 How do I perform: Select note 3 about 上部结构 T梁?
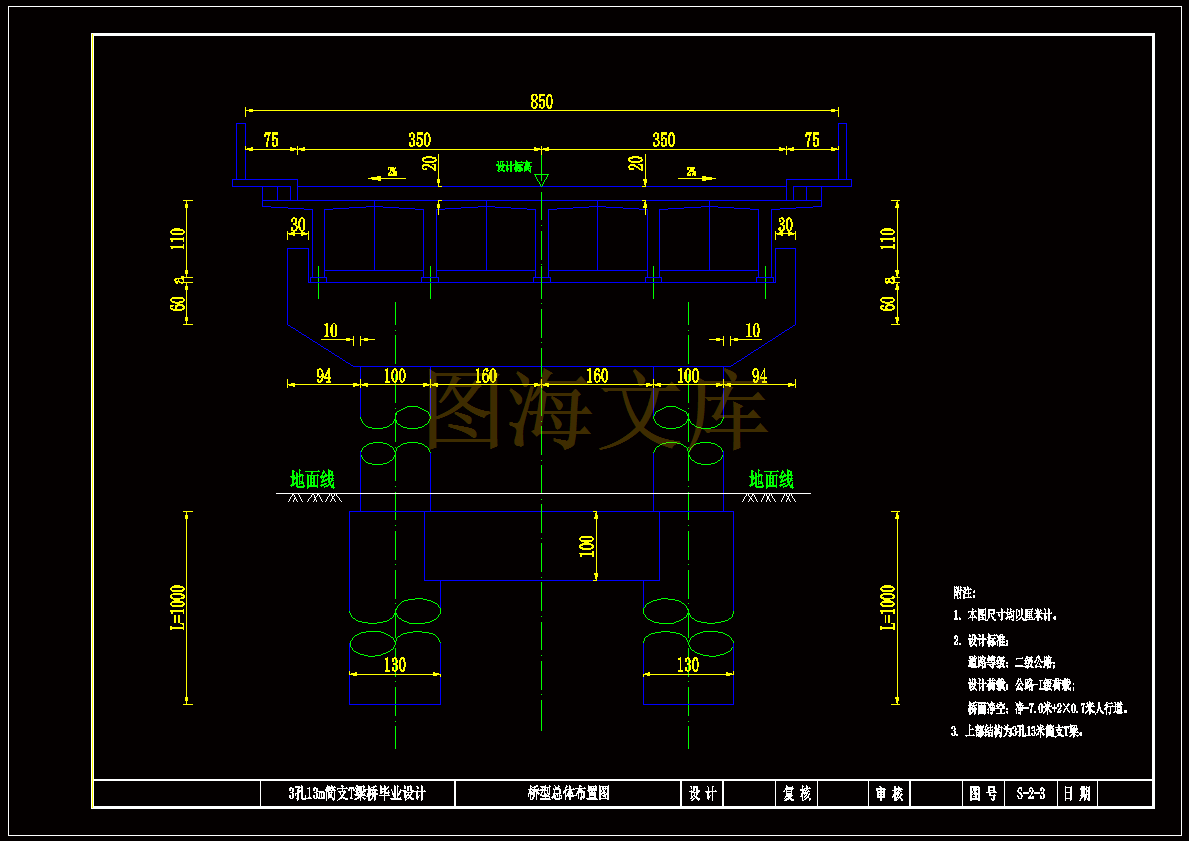tap(1017, 732)
